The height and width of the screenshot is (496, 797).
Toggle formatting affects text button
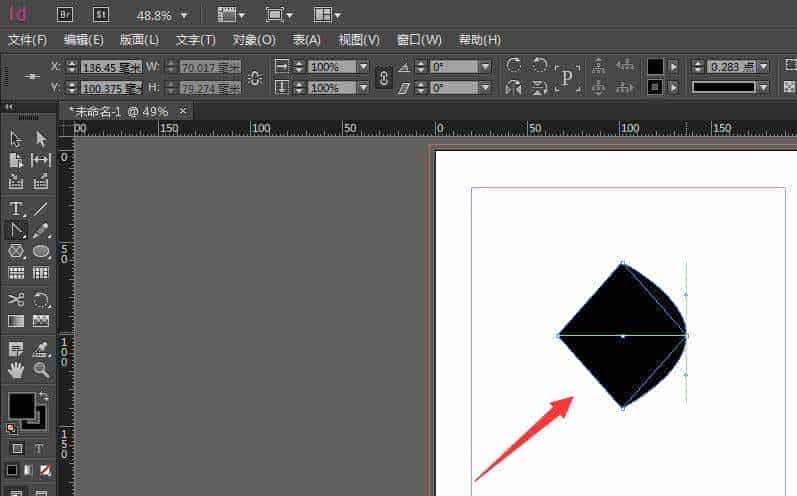39,449
